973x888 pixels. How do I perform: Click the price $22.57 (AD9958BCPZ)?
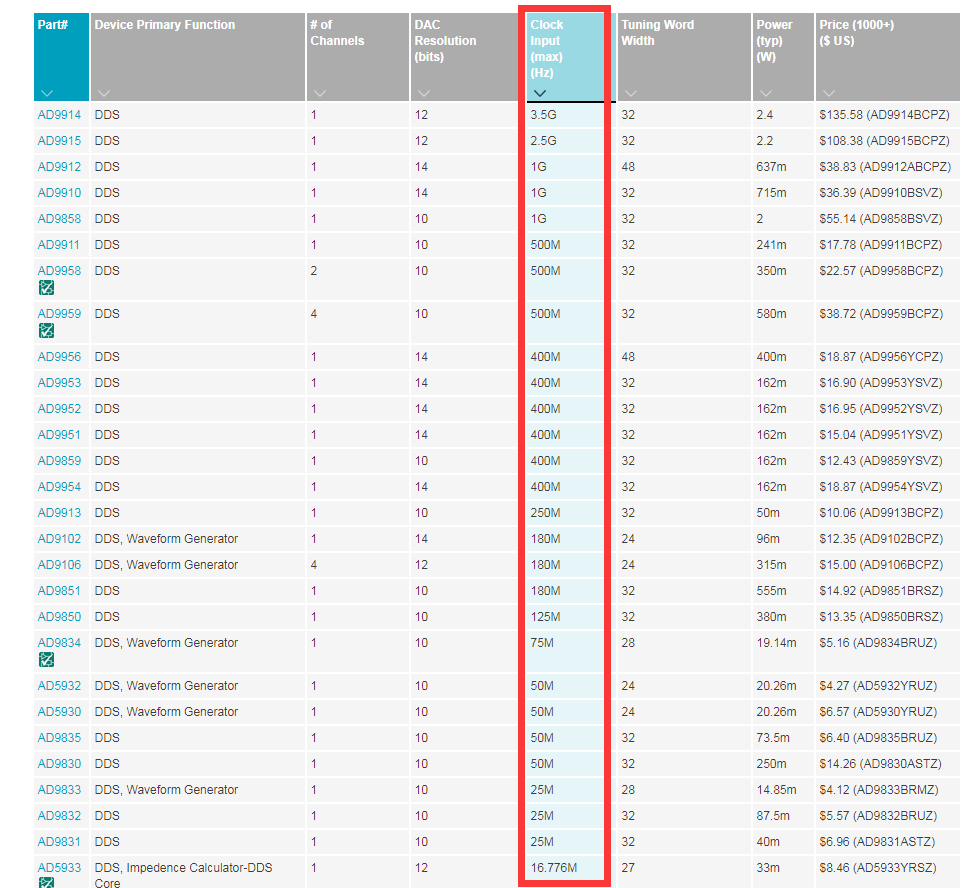(x=881, y=271)
